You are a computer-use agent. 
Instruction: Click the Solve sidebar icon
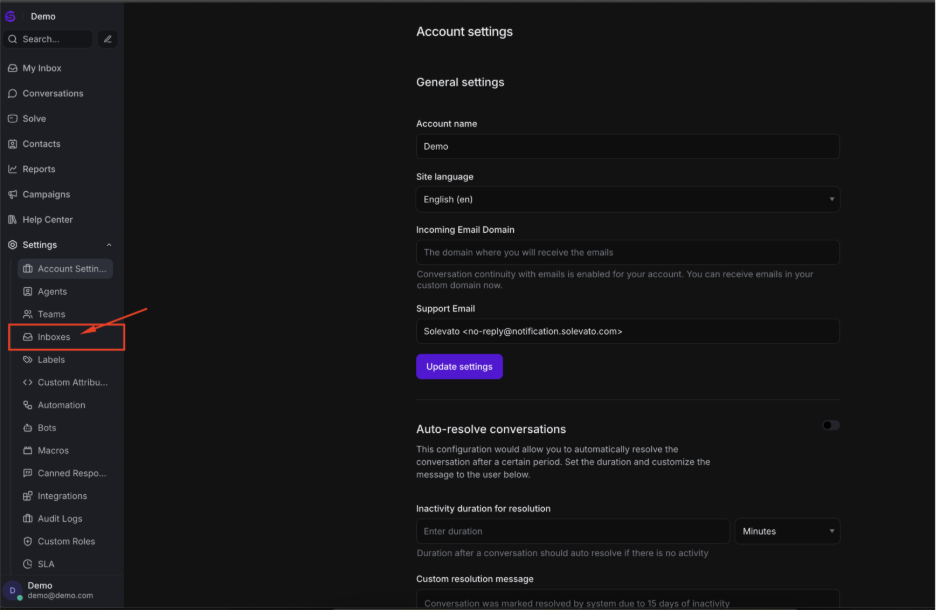(13, 119)
